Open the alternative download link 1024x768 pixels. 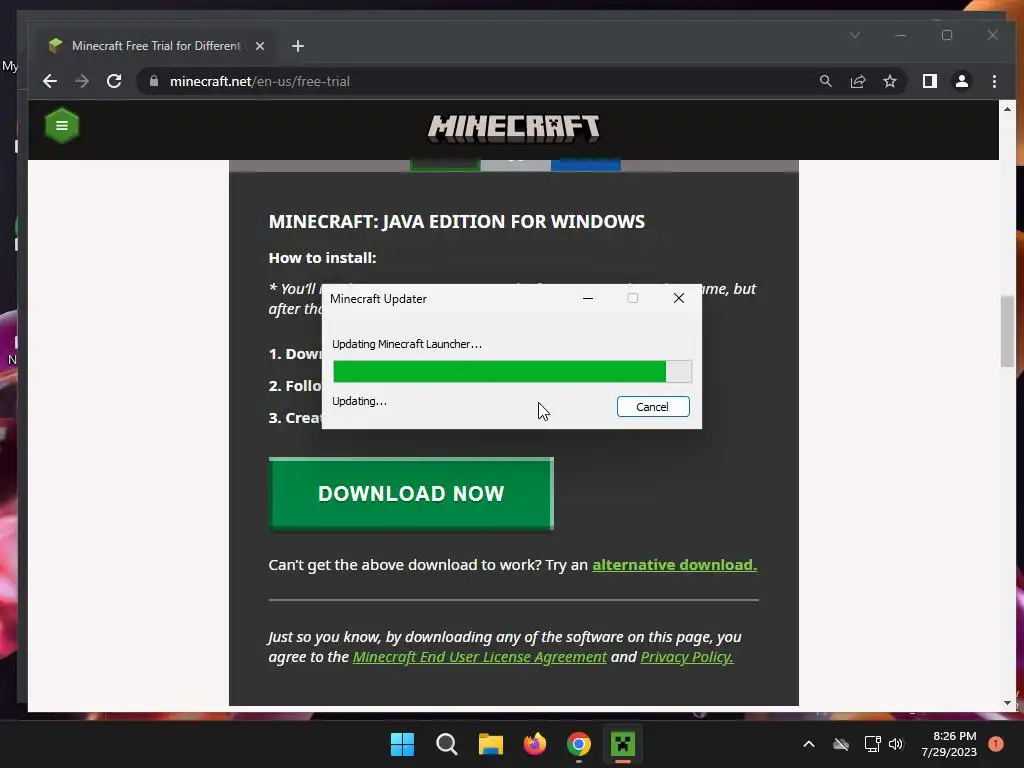click(x=675, y=565)
